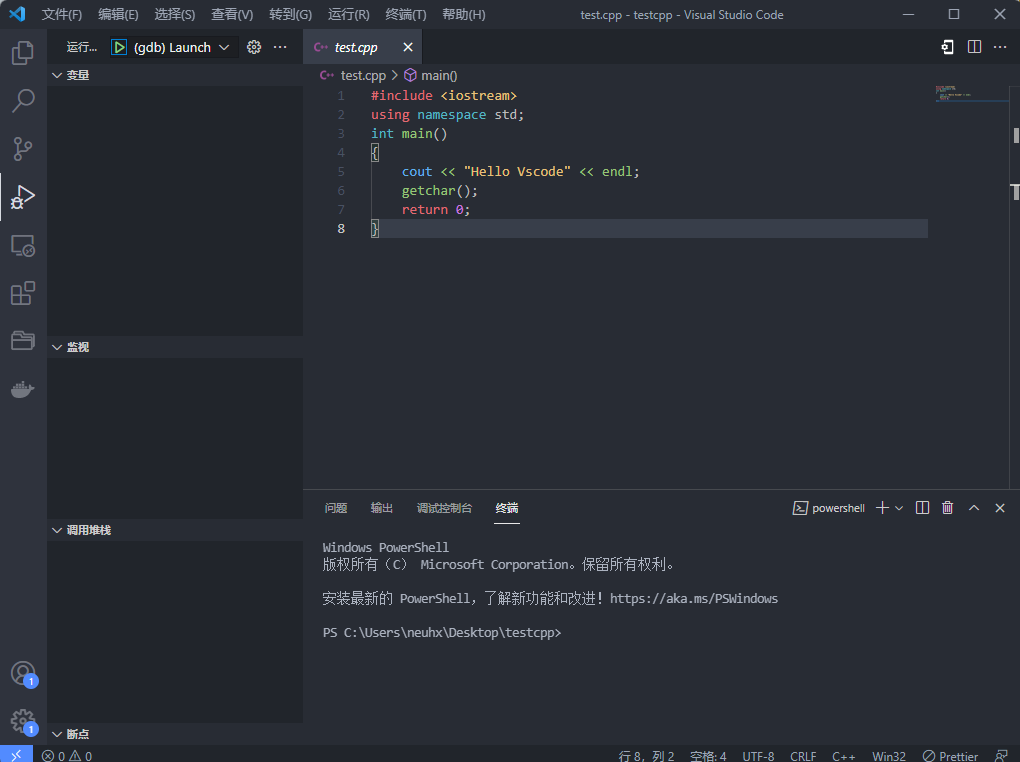Screen dimensions: 1020x762
Task: Start debugging with the green play icon
Action: click(119, 47)
